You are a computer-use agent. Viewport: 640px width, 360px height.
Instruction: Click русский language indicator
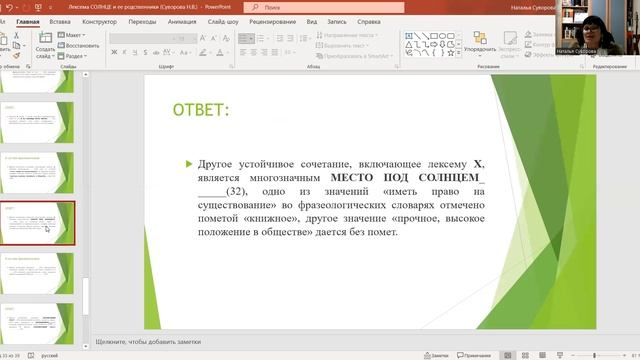[x=49, y=356]
